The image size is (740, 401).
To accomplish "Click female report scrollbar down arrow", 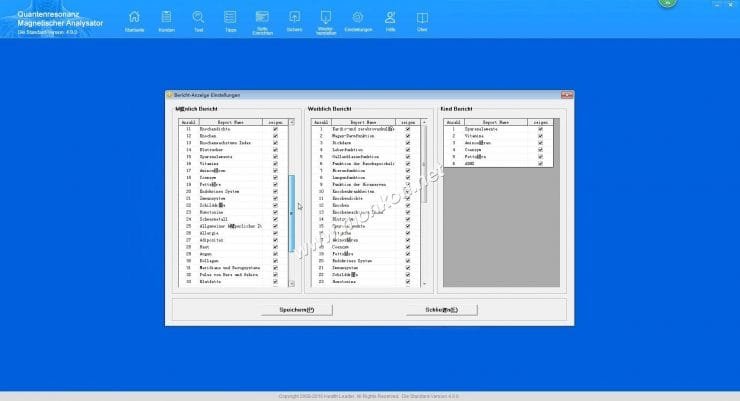I will 424,284.
